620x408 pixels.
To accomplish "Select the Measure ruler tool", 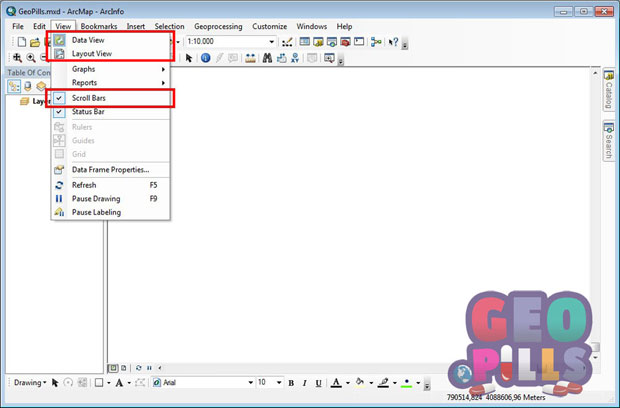I will tap(250, 58).
